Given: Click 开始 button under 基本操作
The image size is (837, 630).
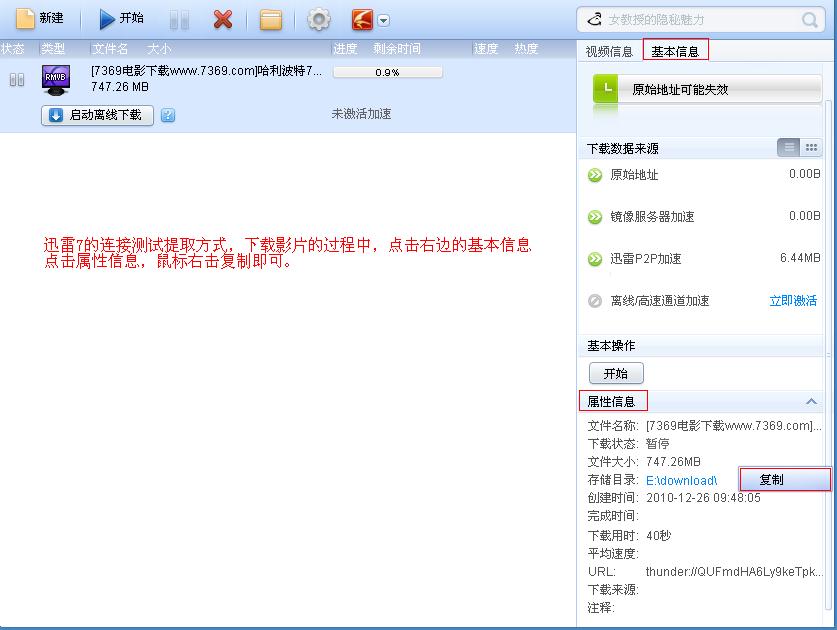Looking at the screenshot, I should point(616,373).
